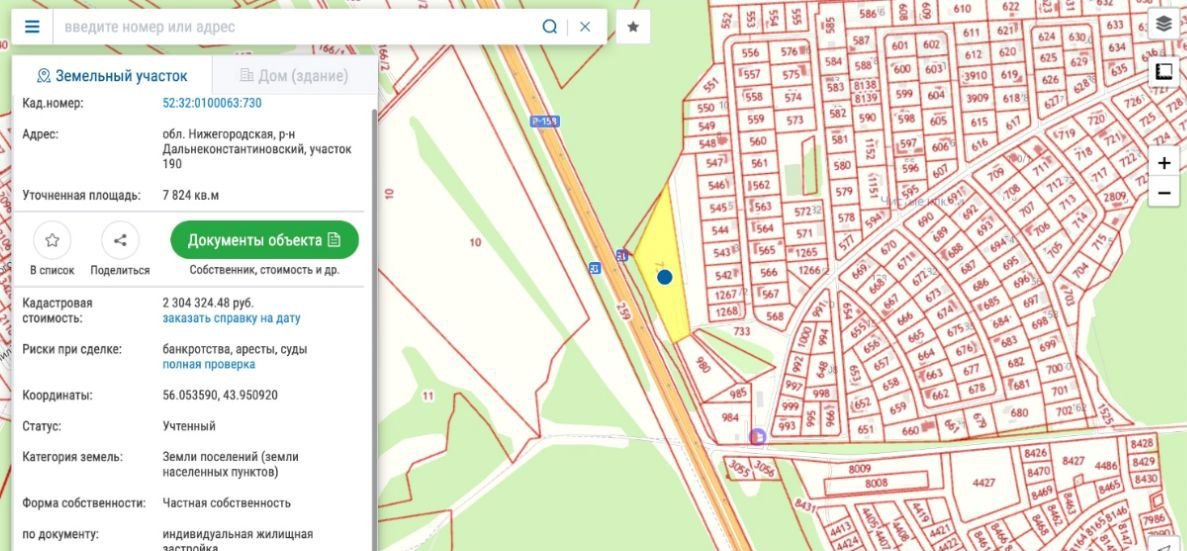Click the magnifier search icon
1187x551 pixels.
(549, 27)
